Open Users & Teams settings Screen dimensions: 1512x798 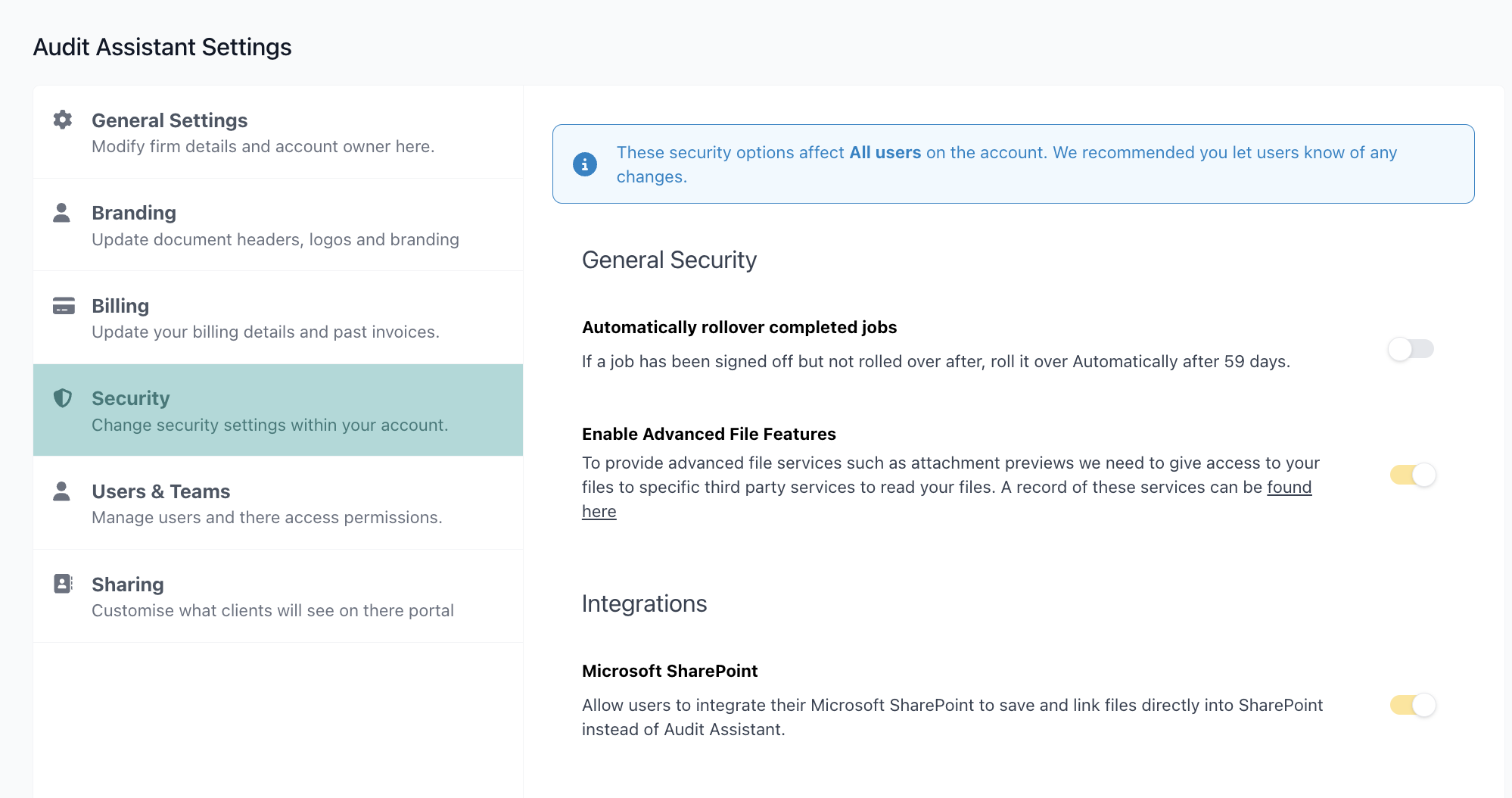coord(278,503)
